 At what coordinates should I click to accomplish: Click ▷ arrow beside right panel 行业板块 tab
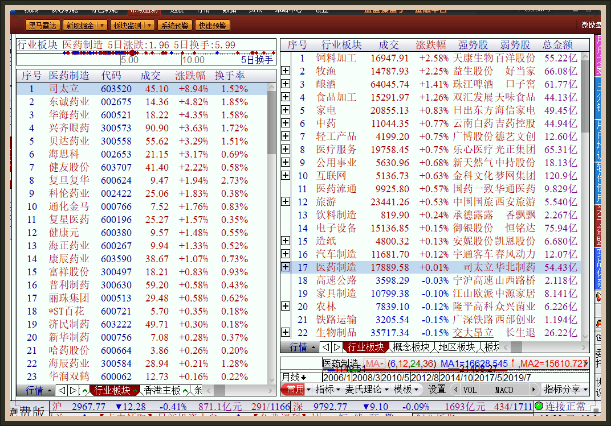(x=337, y=346)
